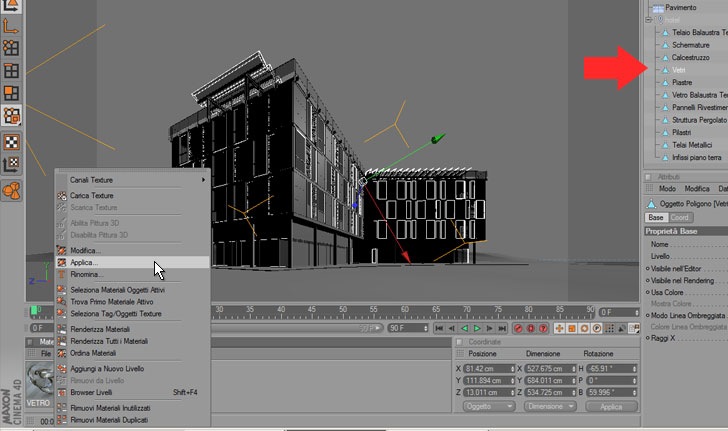
Task: Select Base tab in Attributes
Action: (x=656, y=217)
